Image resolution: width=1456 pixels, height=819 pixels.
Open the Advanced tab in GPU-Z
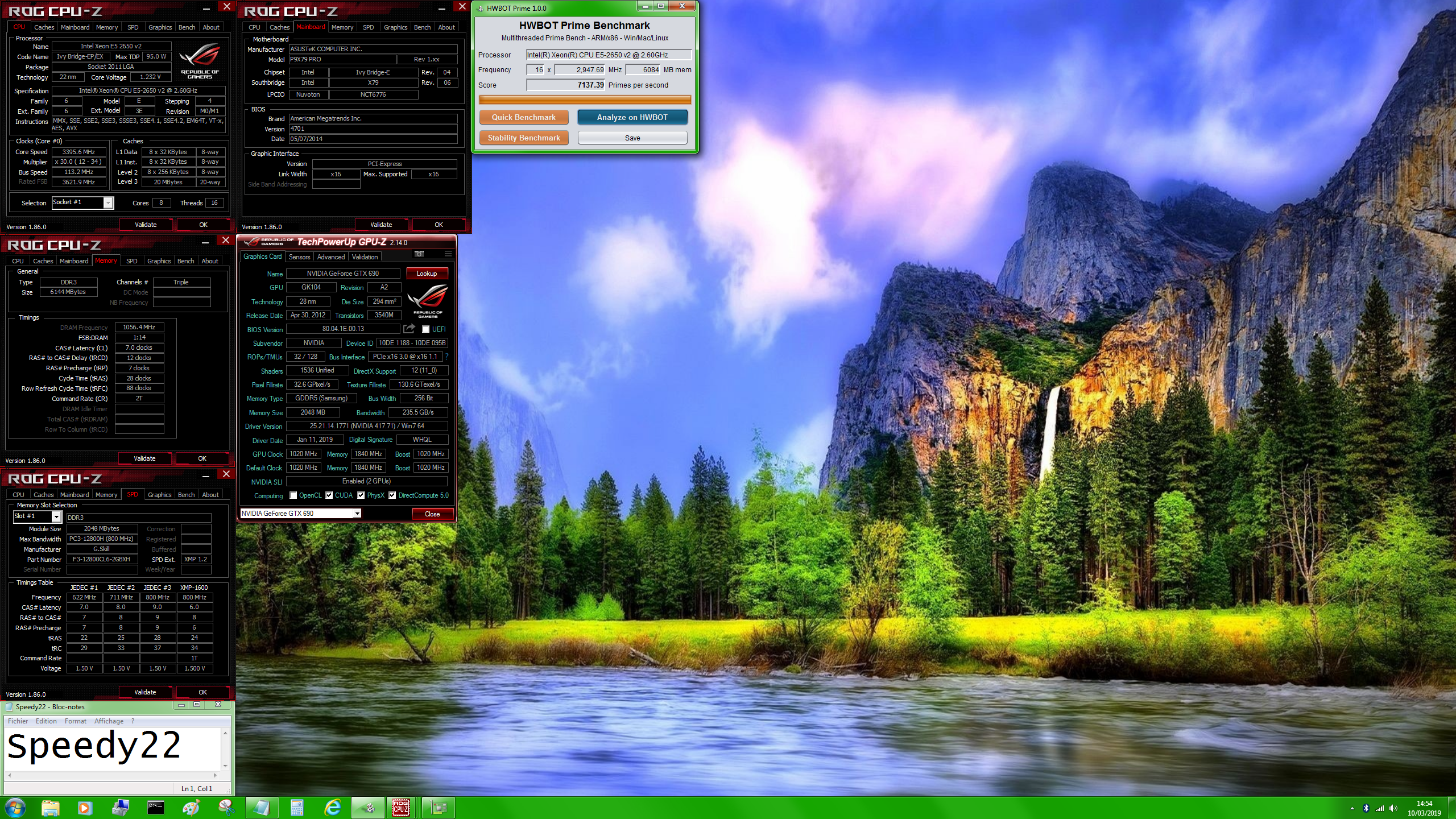point(330,257)
